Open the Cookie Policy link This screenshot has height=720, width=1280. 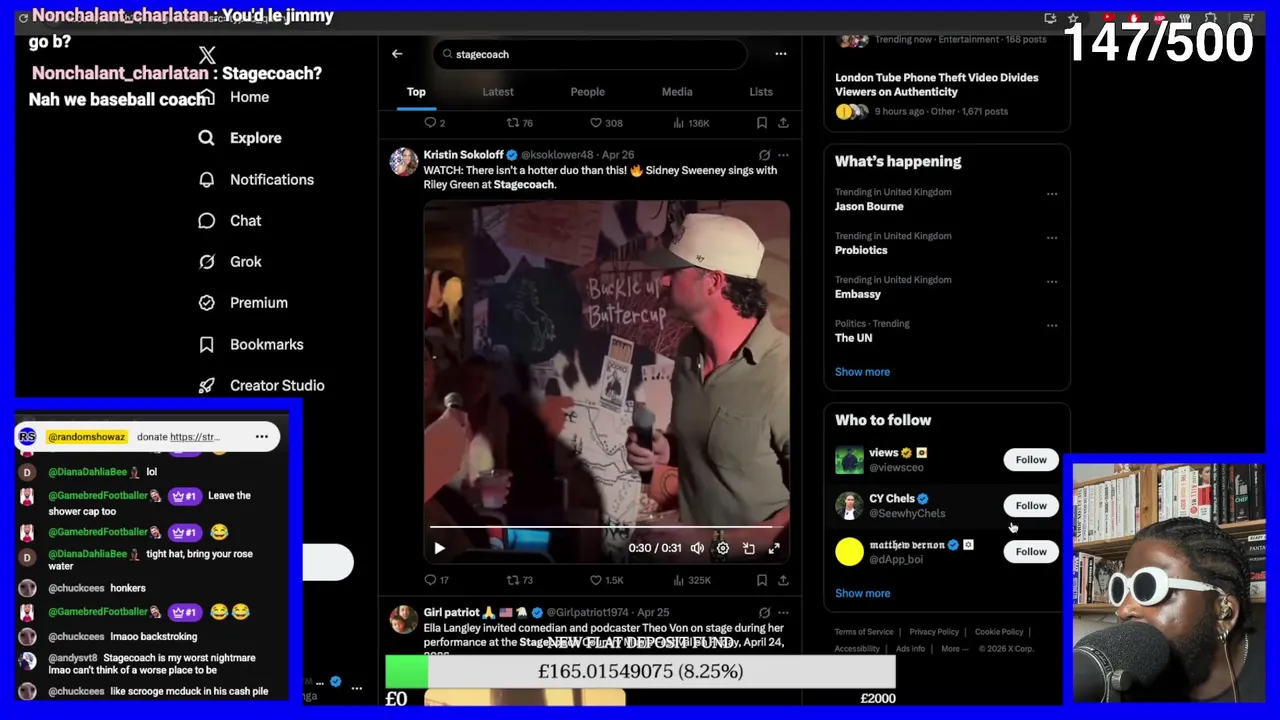click(999, 632)
